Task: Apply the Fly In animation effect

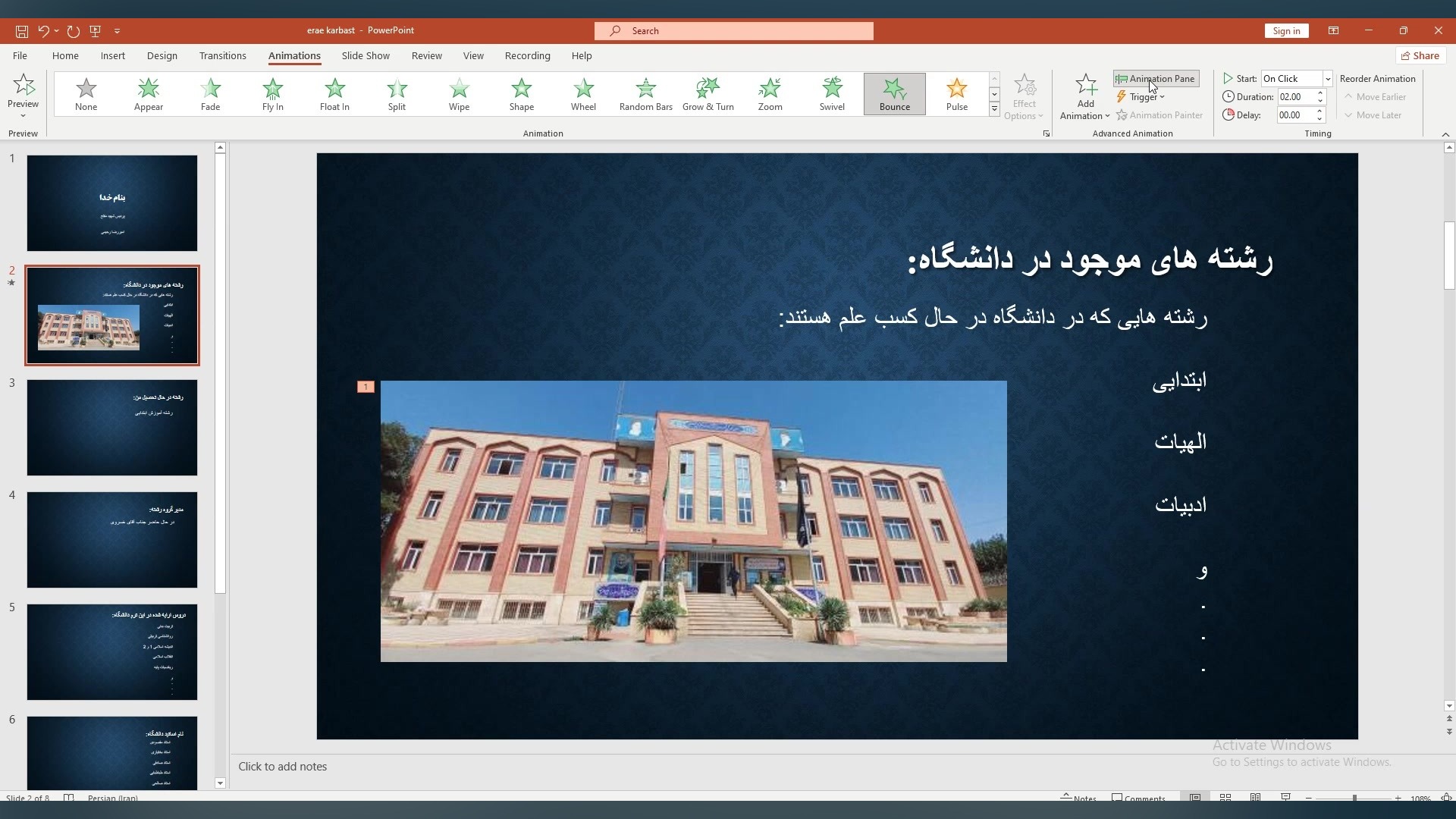Action: (x=272, y=94)
